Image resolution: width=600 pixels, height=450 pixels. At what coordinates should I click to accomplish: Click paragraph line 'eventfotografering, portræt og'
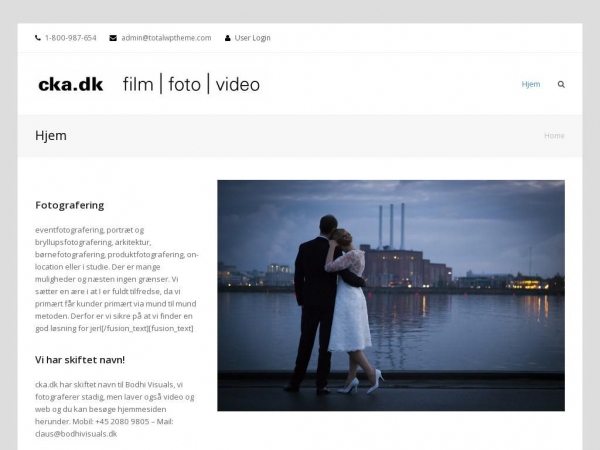tap(90, 230)
